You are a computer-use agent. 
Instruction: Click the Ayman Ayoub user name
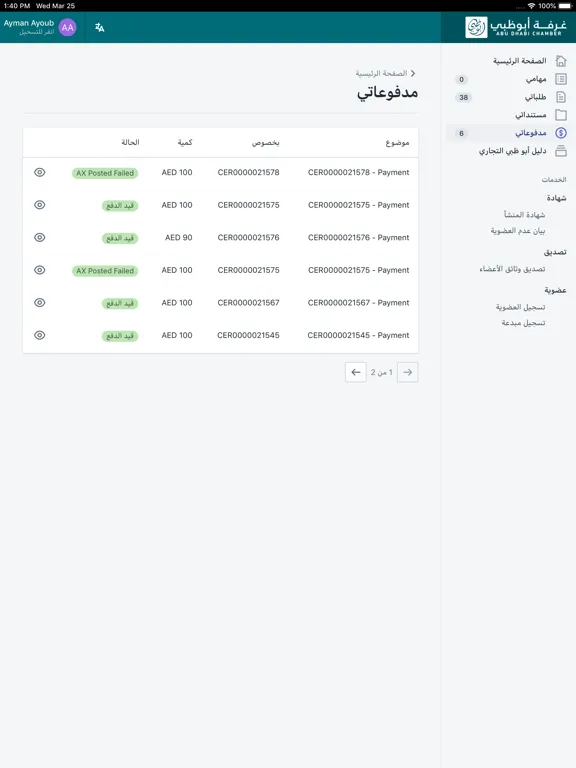(x=29, y=23)
